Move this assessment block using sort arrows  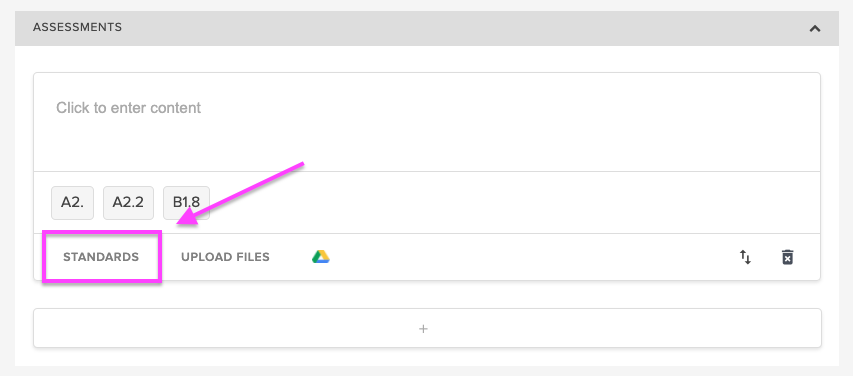tap(745, 257)
